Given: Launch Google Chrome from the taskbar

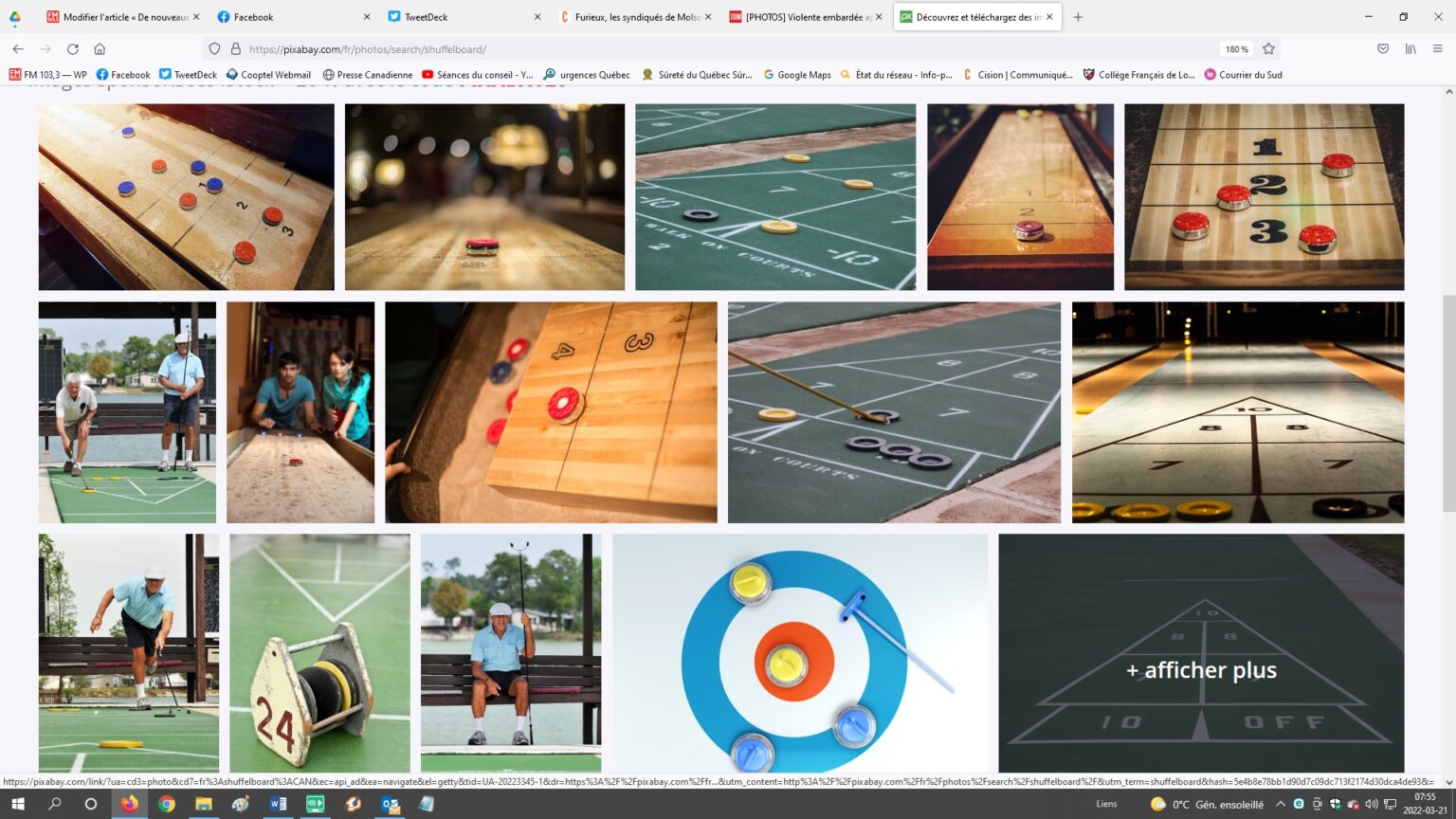Looking at the screenshot, I should [167, 804].
